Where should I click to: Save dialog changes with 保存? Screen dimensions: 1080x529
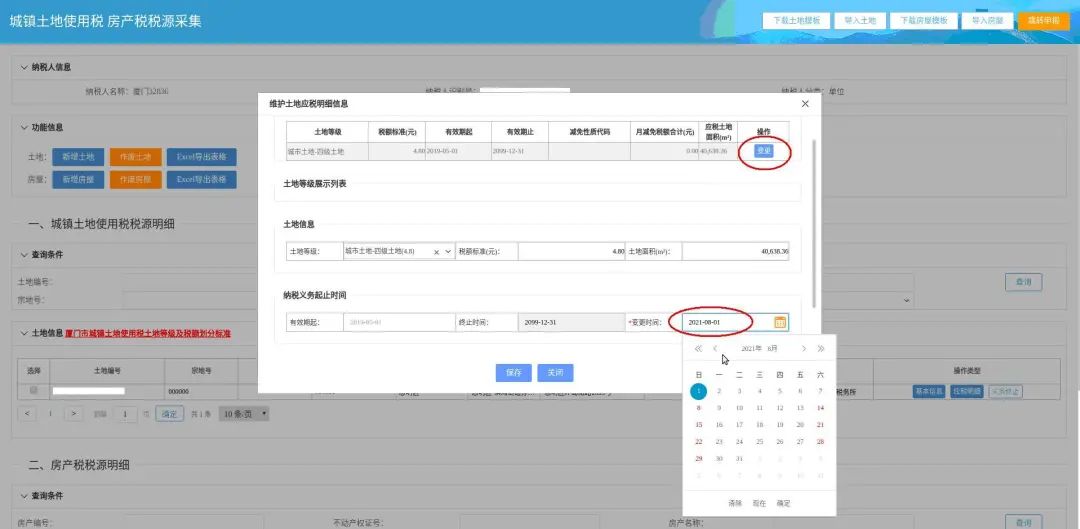tap(514, 373)
